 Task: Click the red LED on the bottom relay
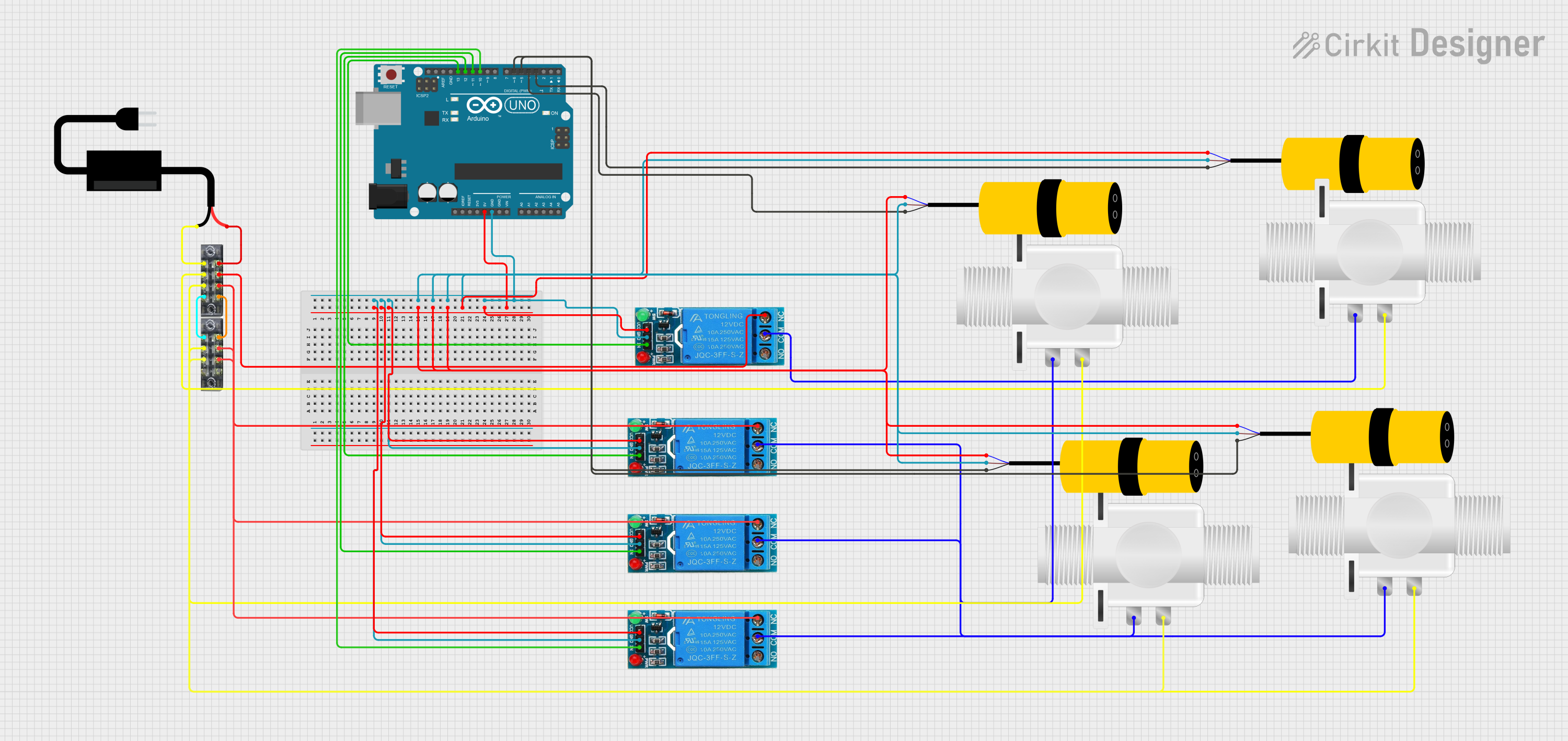[x=635, y=660]
